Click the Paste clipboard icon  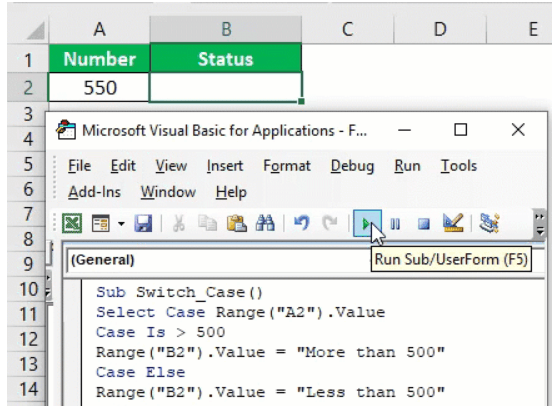pos(236,223)
